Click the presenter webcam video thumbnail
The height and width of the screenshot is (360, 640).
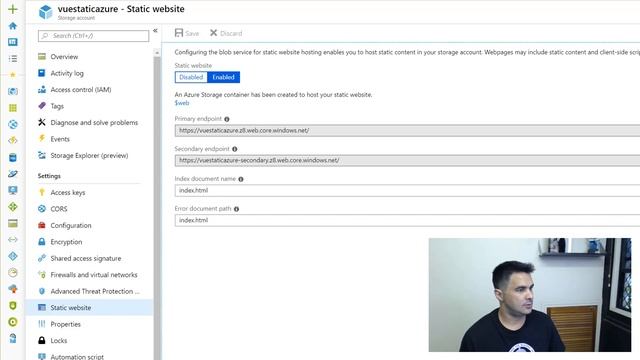[530, 295]
